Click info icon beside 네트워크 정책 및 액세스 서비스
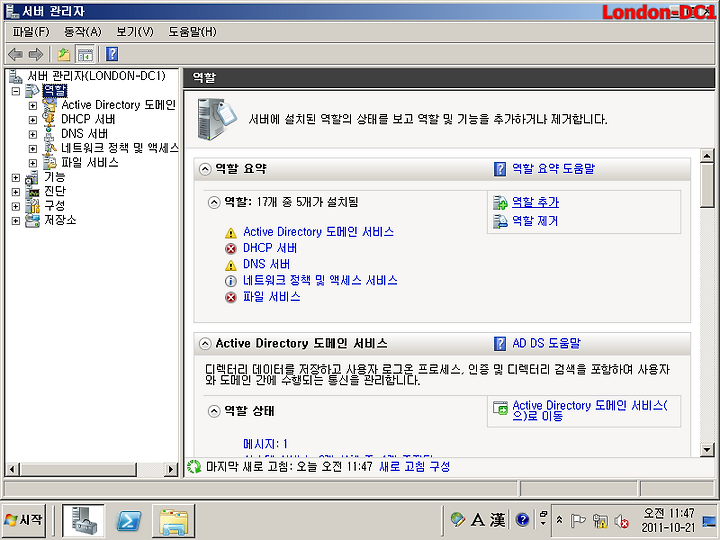The height and width of the screenshot is (540, 720). pos(231,281)
